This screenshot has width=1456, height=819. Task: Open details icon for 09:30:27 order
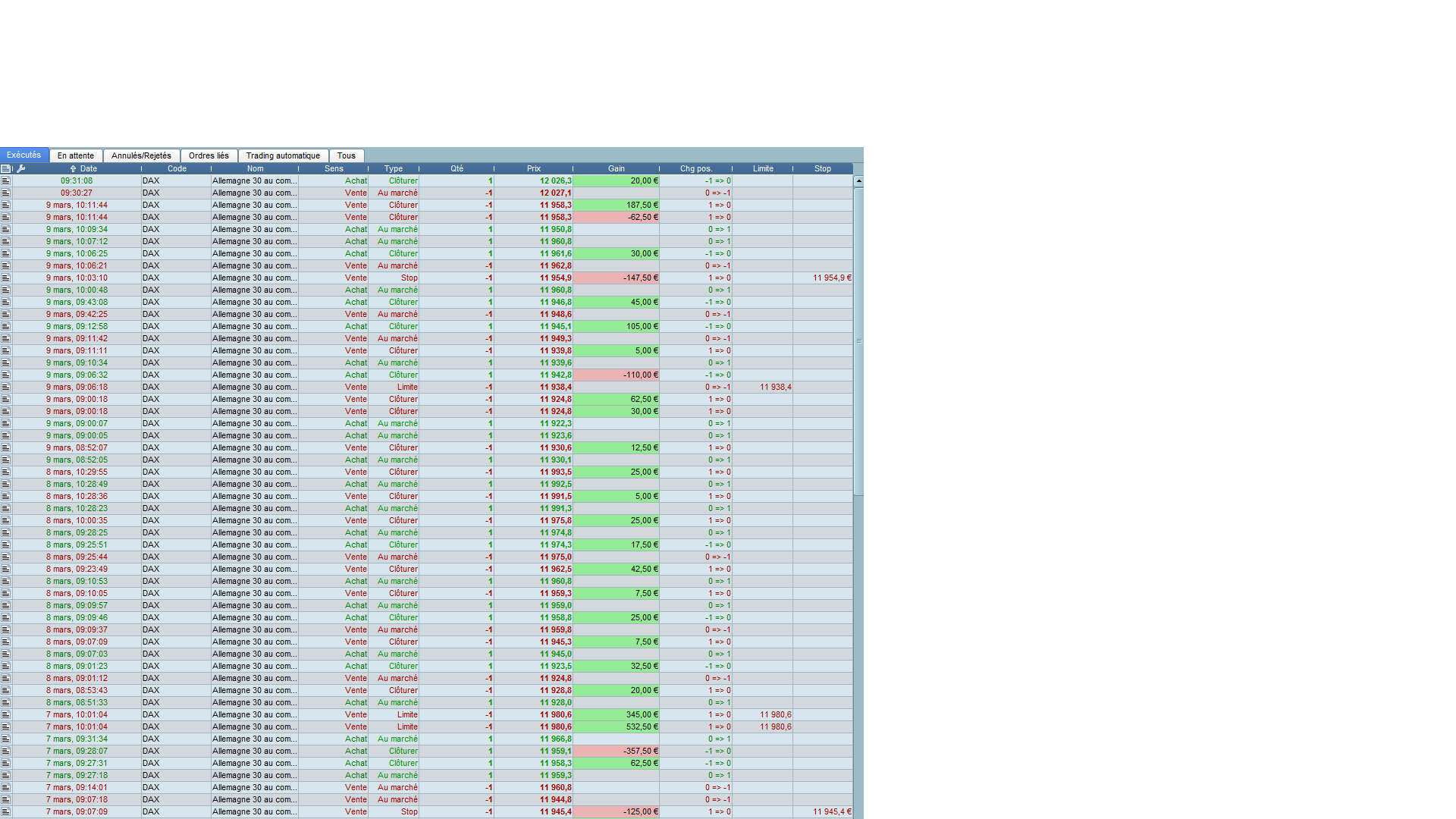[x=5, y=193]
